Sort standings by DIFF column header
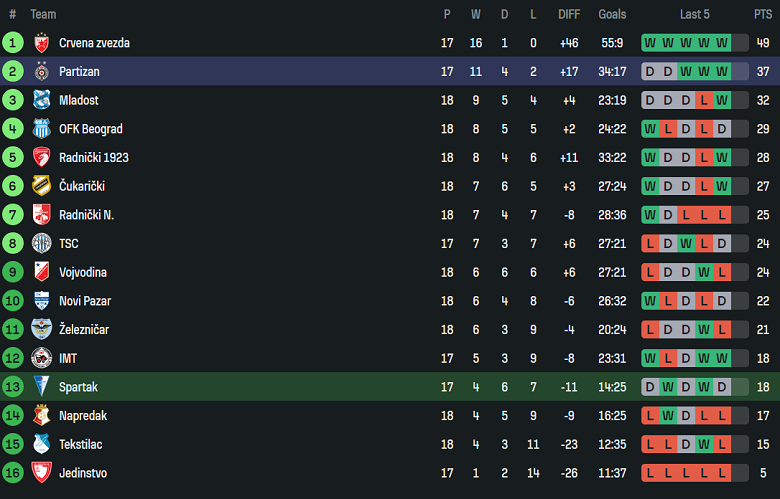Image resolution: width=780 pixels, height=499 pixels. coord(569,14)
